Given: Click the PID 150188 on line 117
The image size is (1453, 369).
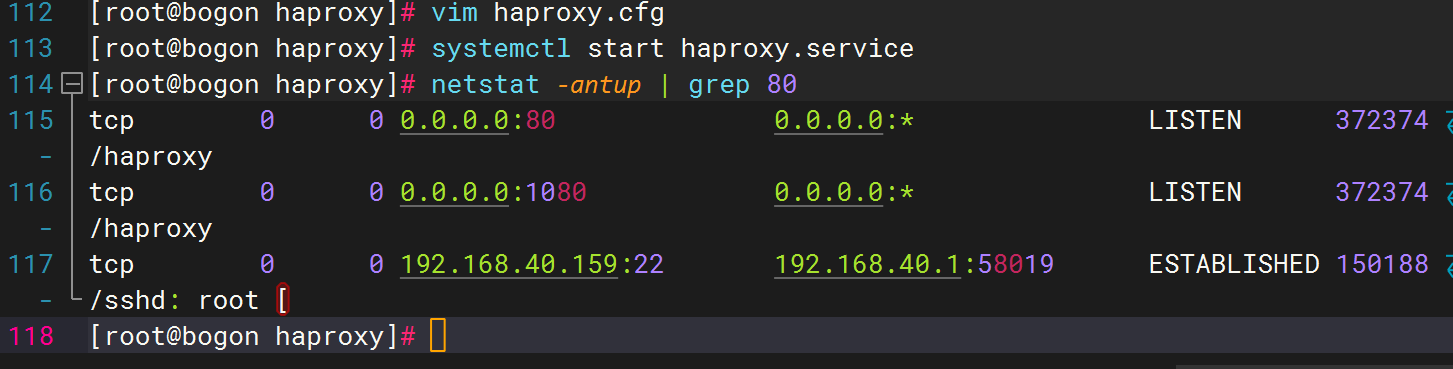Looking at the screenshot, I should (1382, 265).
